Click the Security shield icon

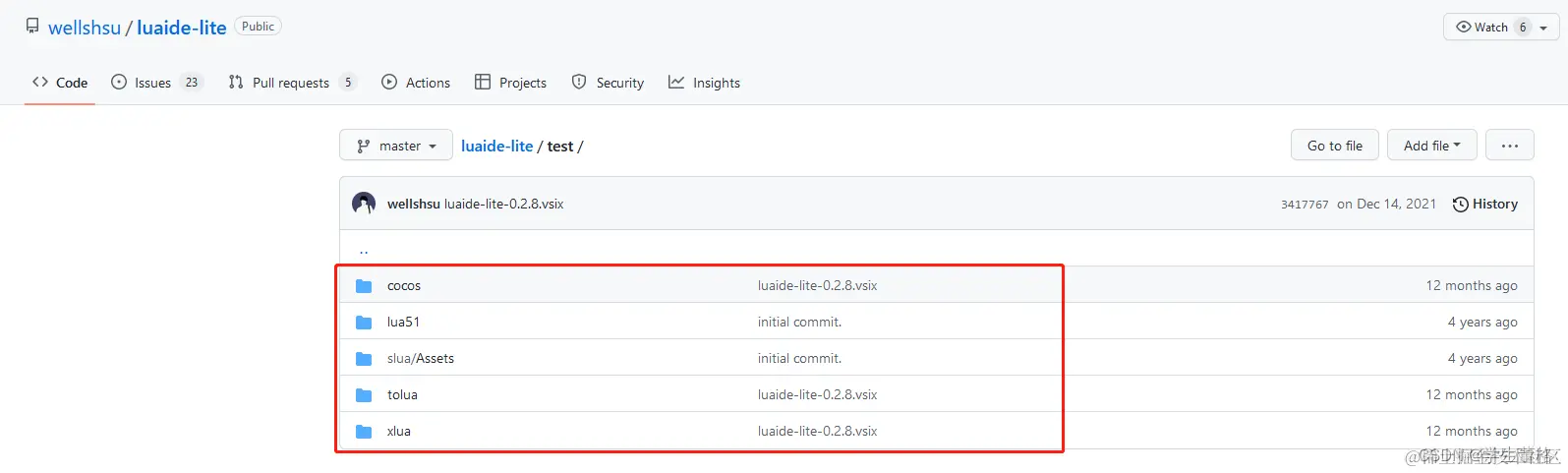click(x=580, y=83)
